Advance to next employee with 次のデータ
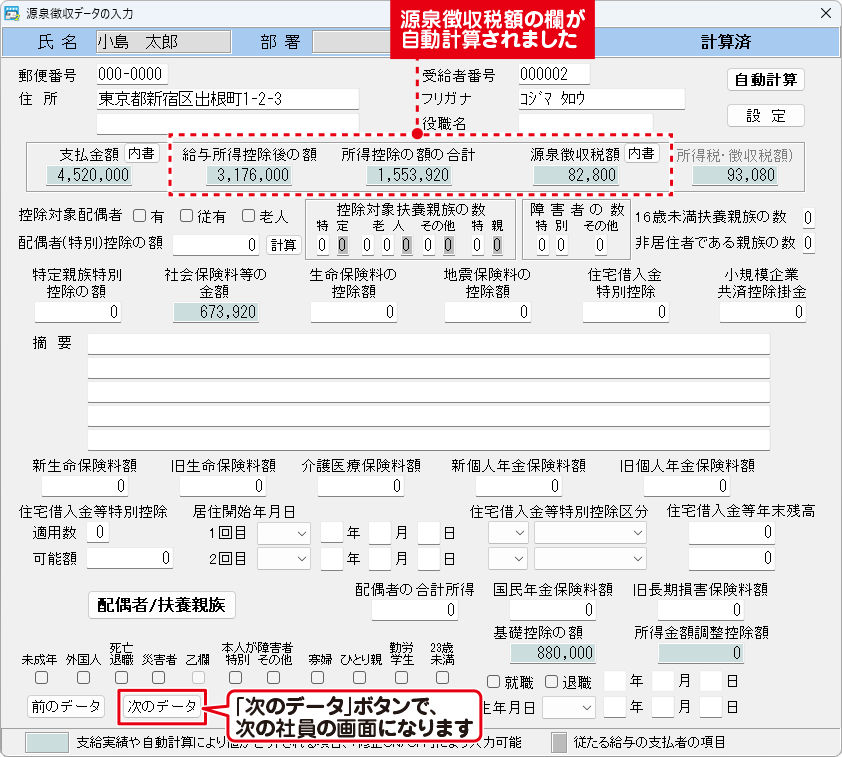The width and height of the screenshot is (842, 757). pos(162,706)
